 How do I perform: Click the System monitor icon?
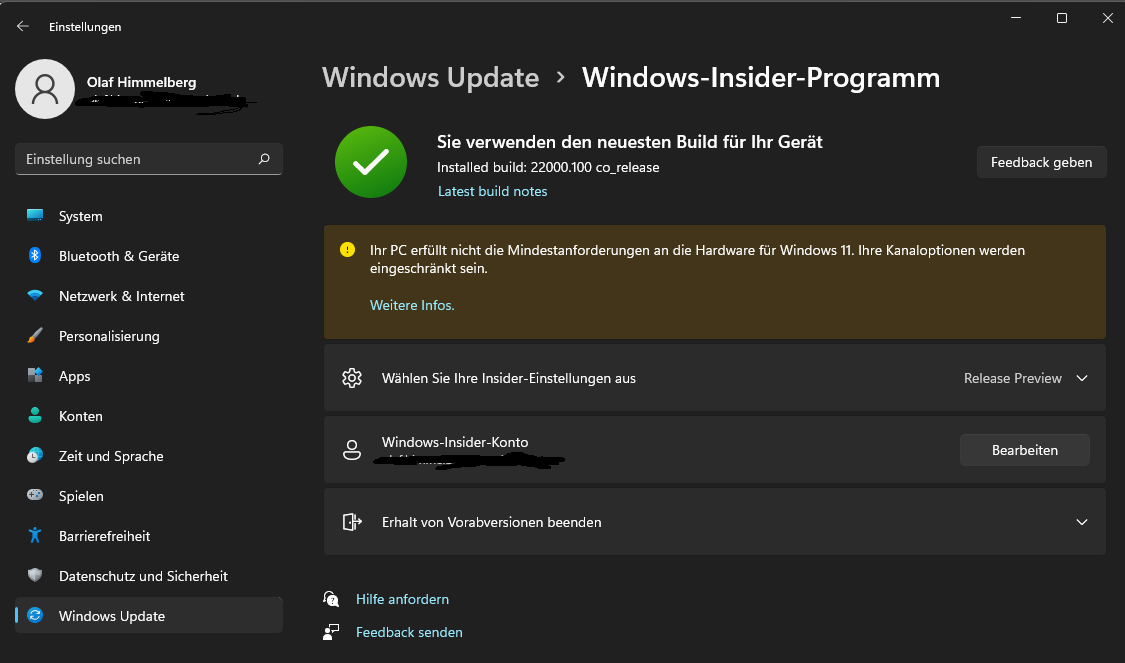(x=34, y=215)
